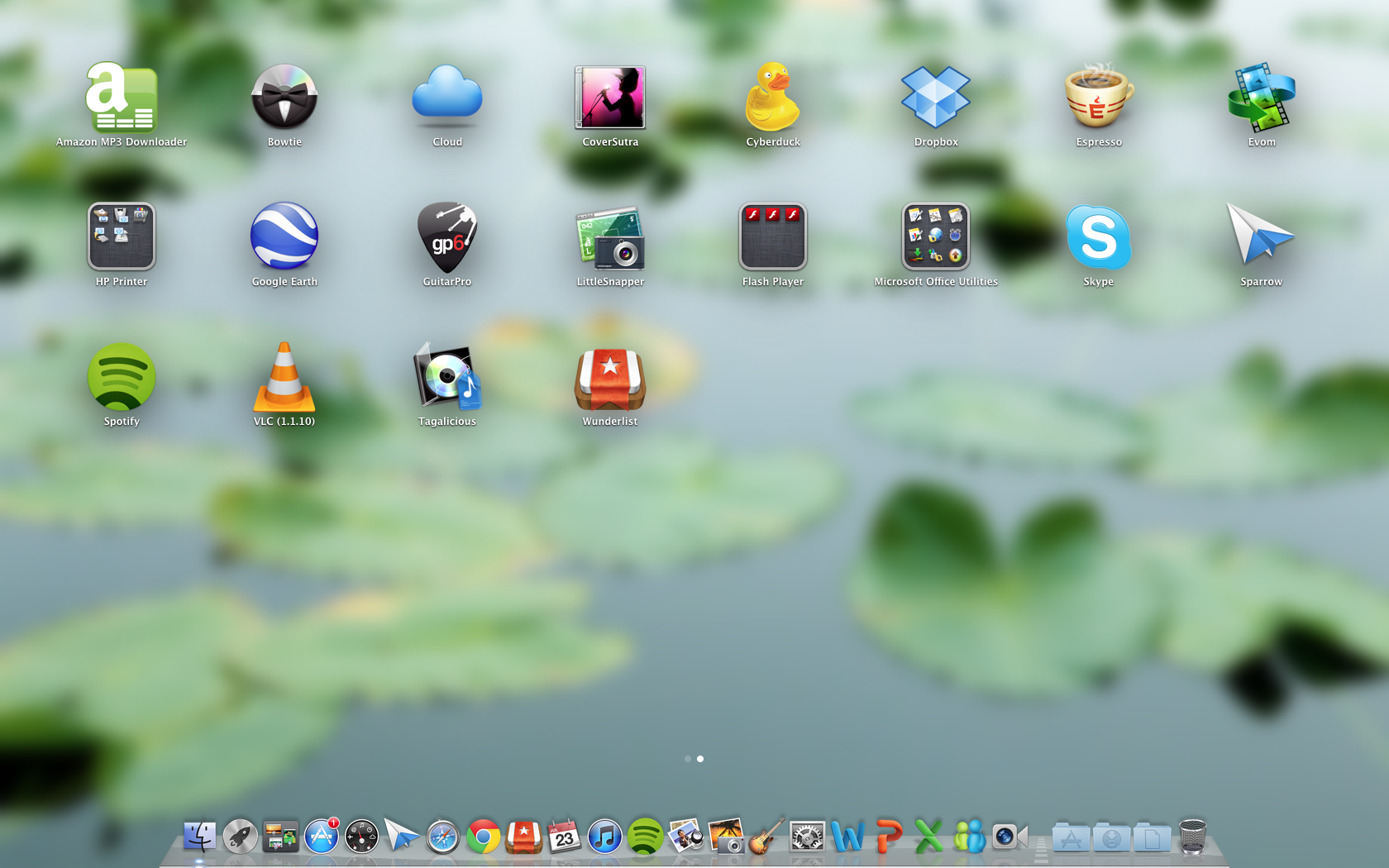The image size is (1389, 868).
Task: Launch GarageBand guitar icon in Dock
Action: [x=766, y=836]
